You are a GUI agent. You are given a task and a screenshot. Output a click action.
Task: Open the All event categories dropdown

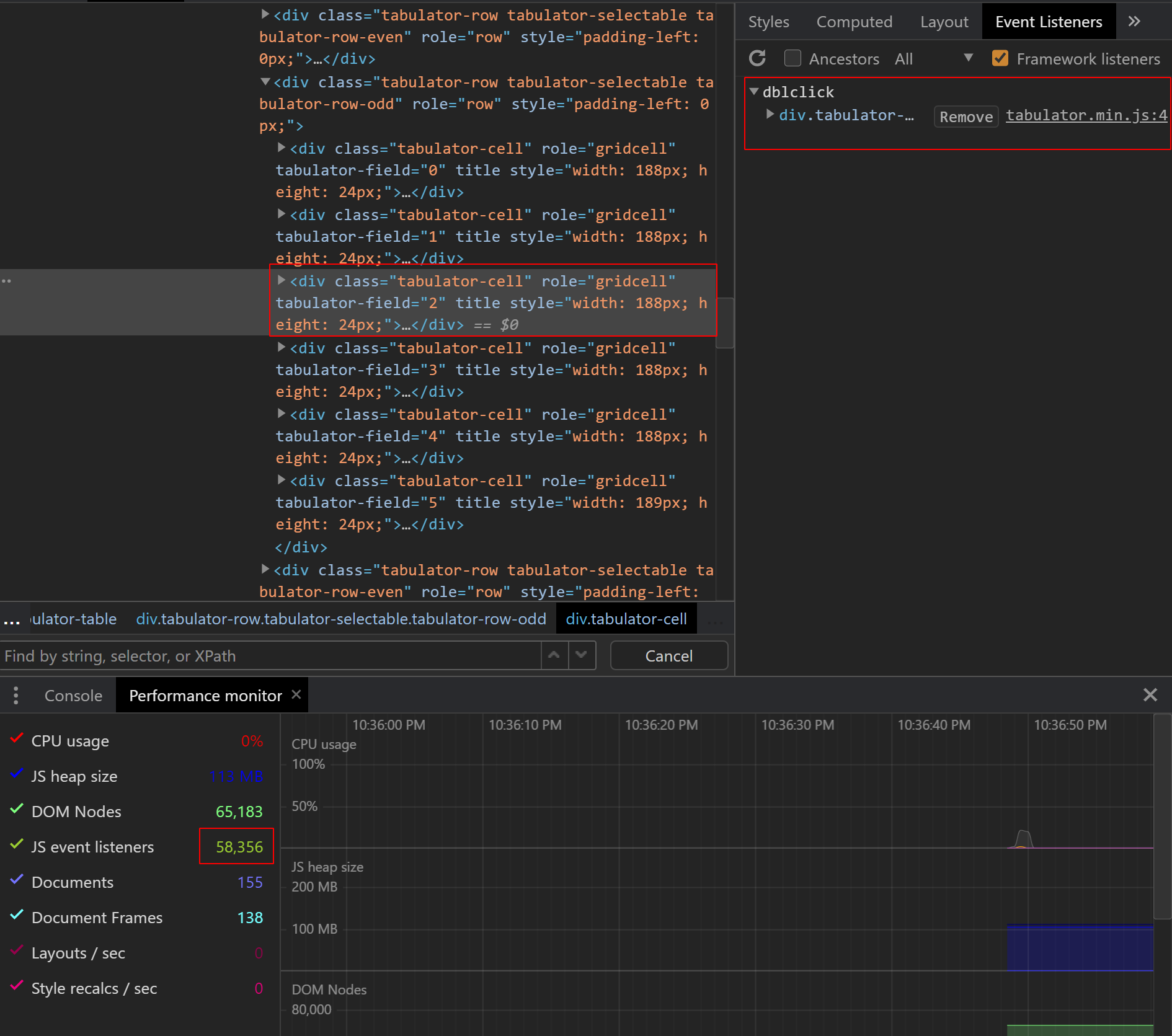pos(967,58)
